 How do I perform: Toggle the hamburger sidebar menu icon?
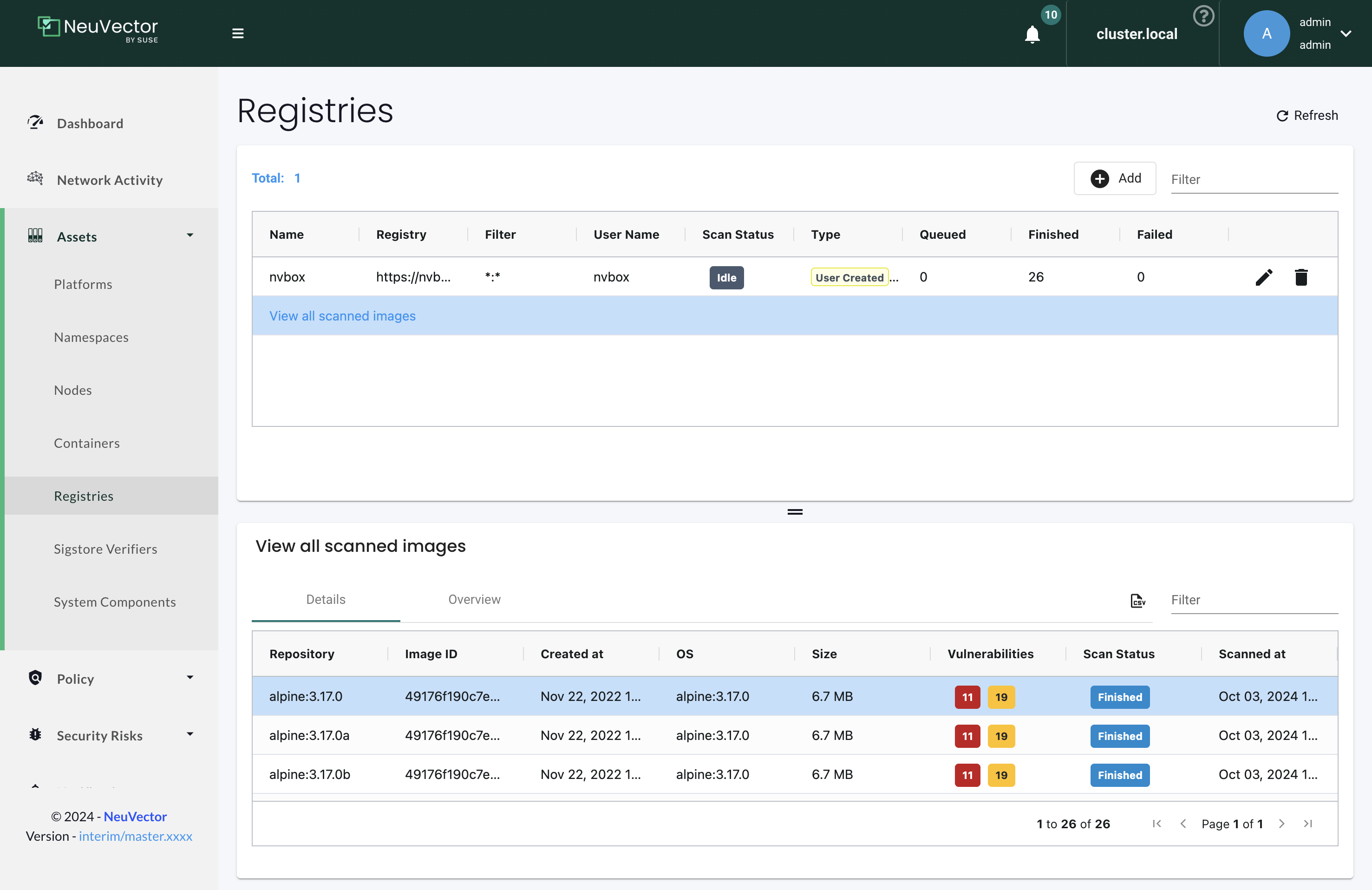coord(238,33)
